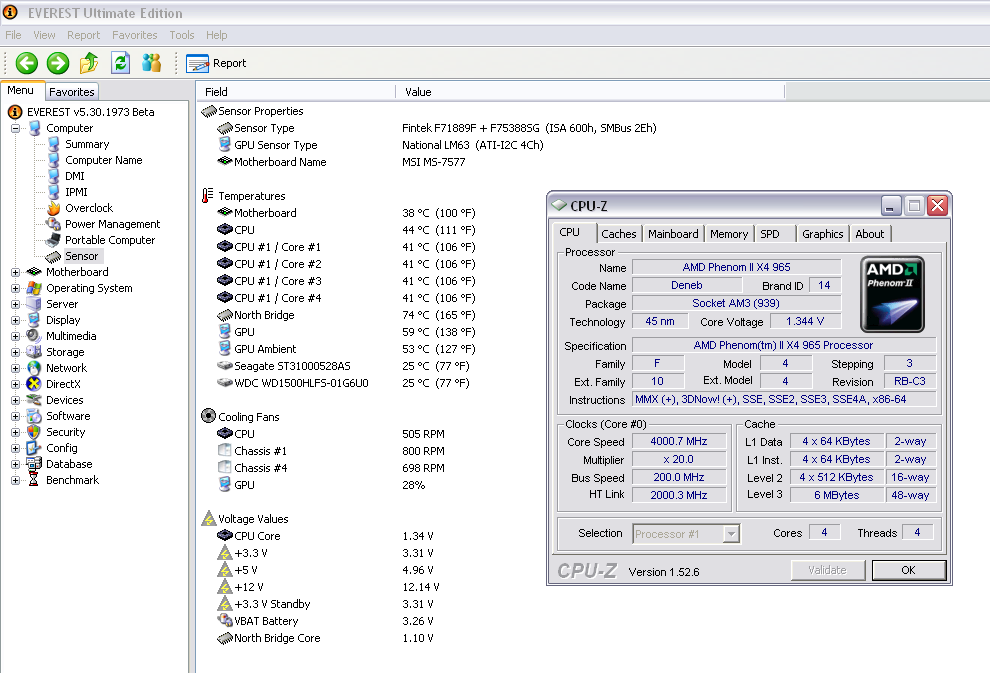Switch to the Graphics tab in CPU-Z
Image resolution: width=990 pixels, height=673 pixels.
point(823,234)
